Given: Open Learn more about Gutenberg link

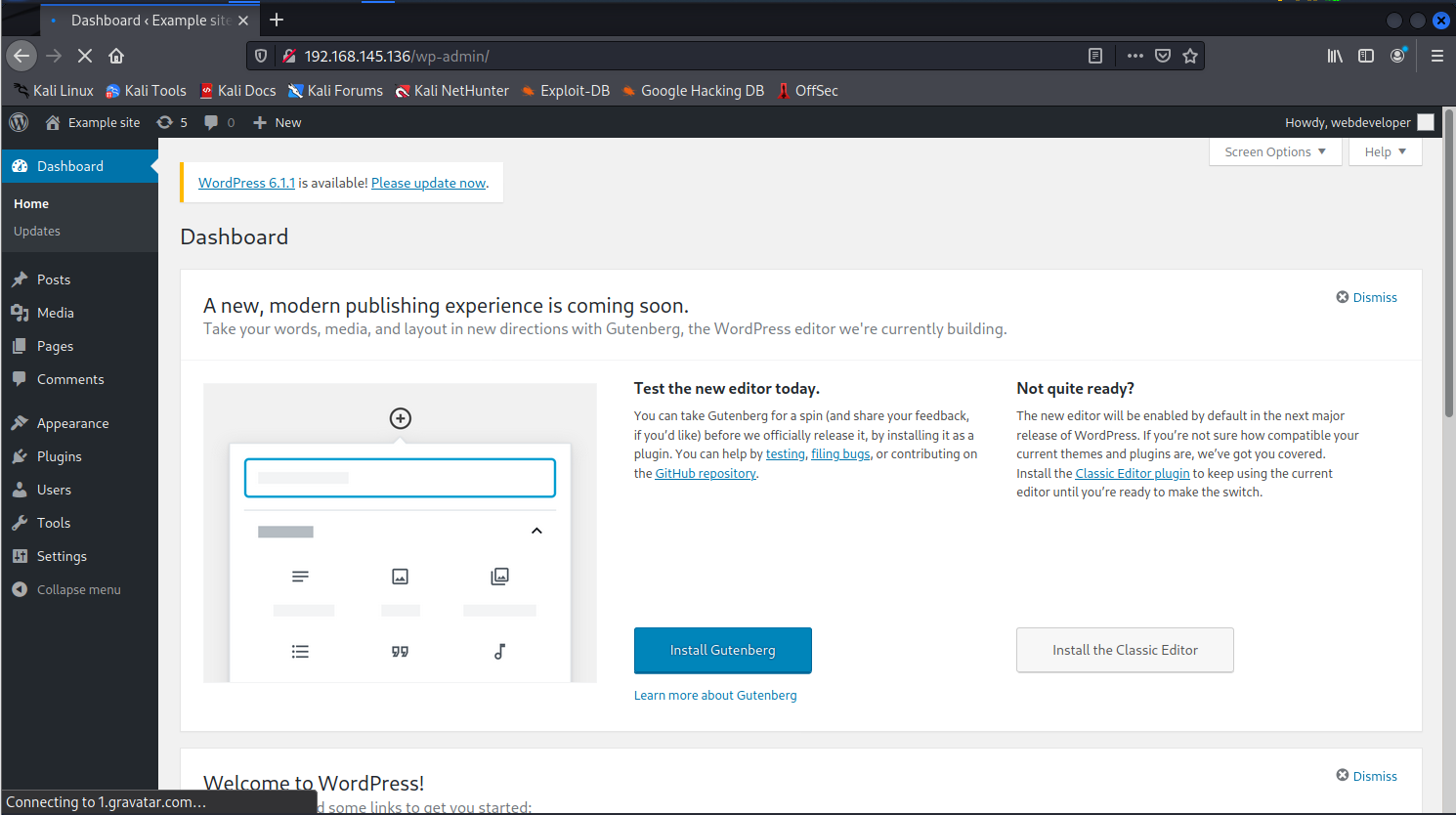Looking at the screenshot, I should pyautogui.click(x=715, y=695).
